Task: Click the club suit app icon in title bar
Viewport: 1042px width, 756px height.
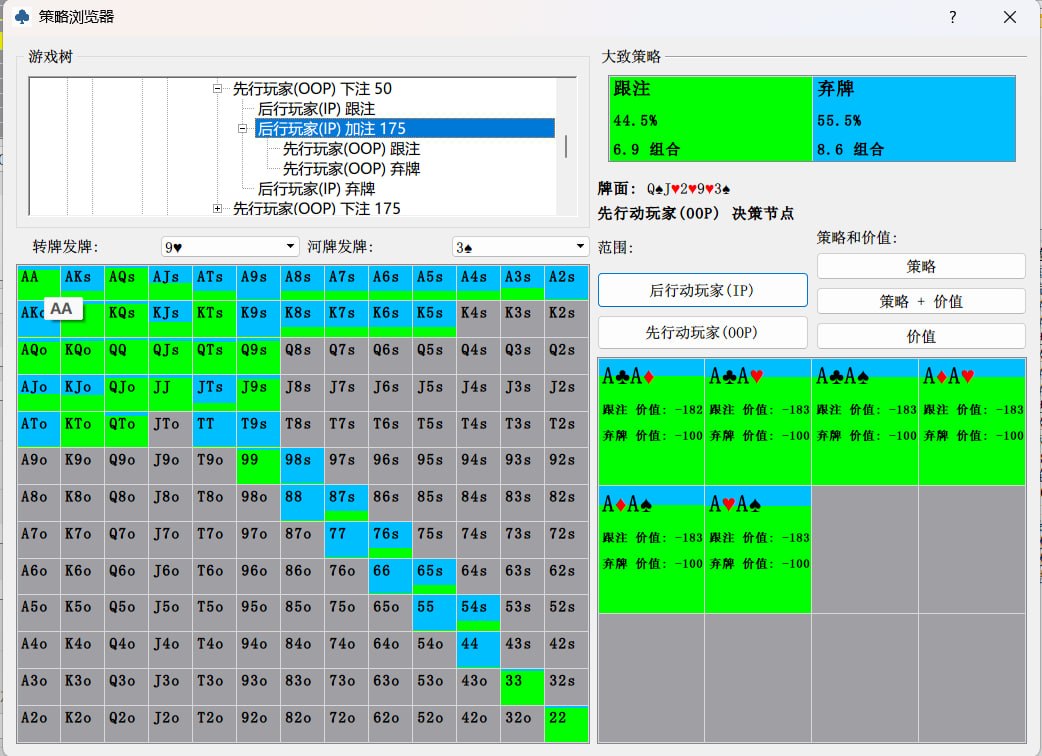Action: tap(20, 16)
